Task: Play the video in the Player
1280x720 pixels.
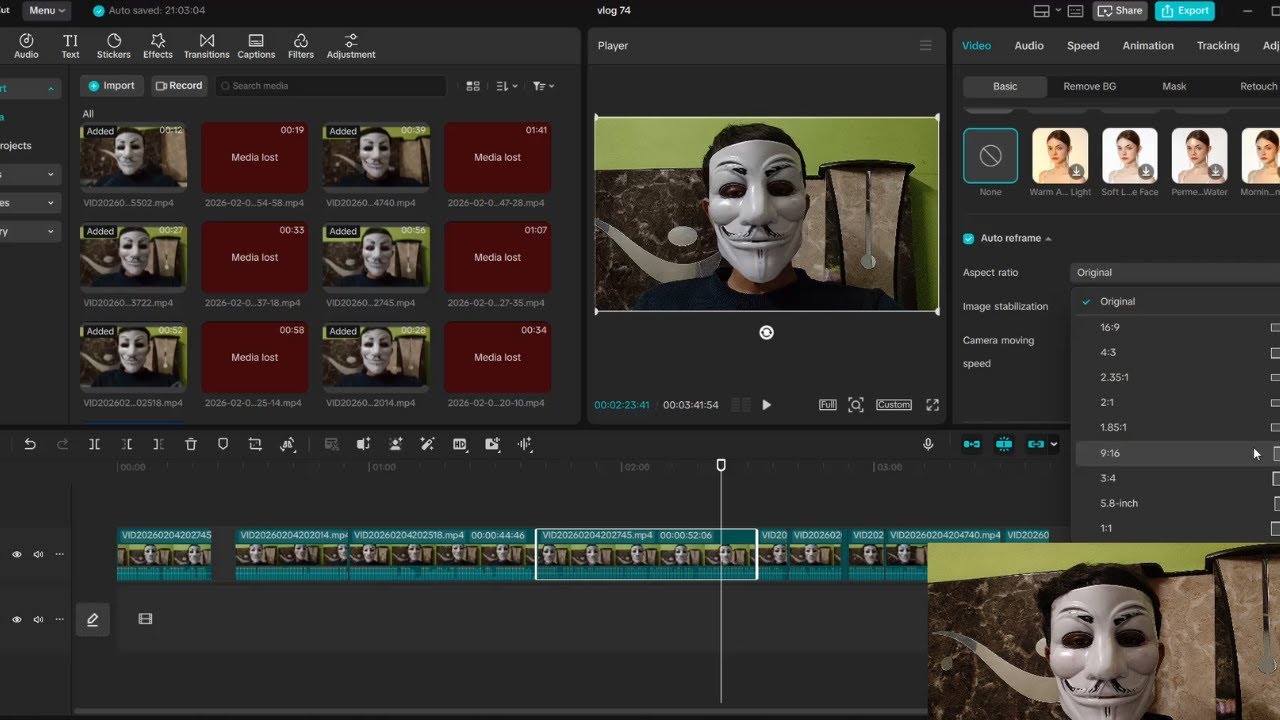Action: (x=767, y=405)
